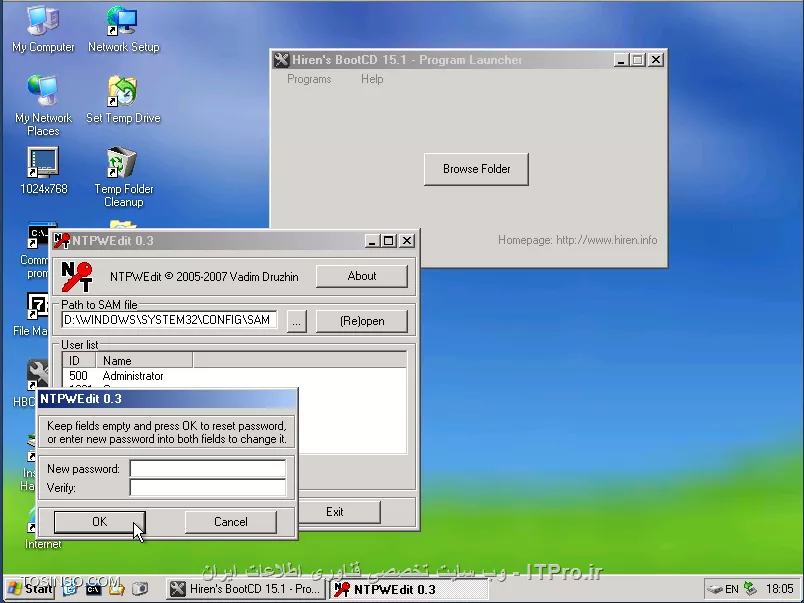Open Temp Folder Cleanup desktop icon
This screenshot has height=603, width=804.
[123, 177]
